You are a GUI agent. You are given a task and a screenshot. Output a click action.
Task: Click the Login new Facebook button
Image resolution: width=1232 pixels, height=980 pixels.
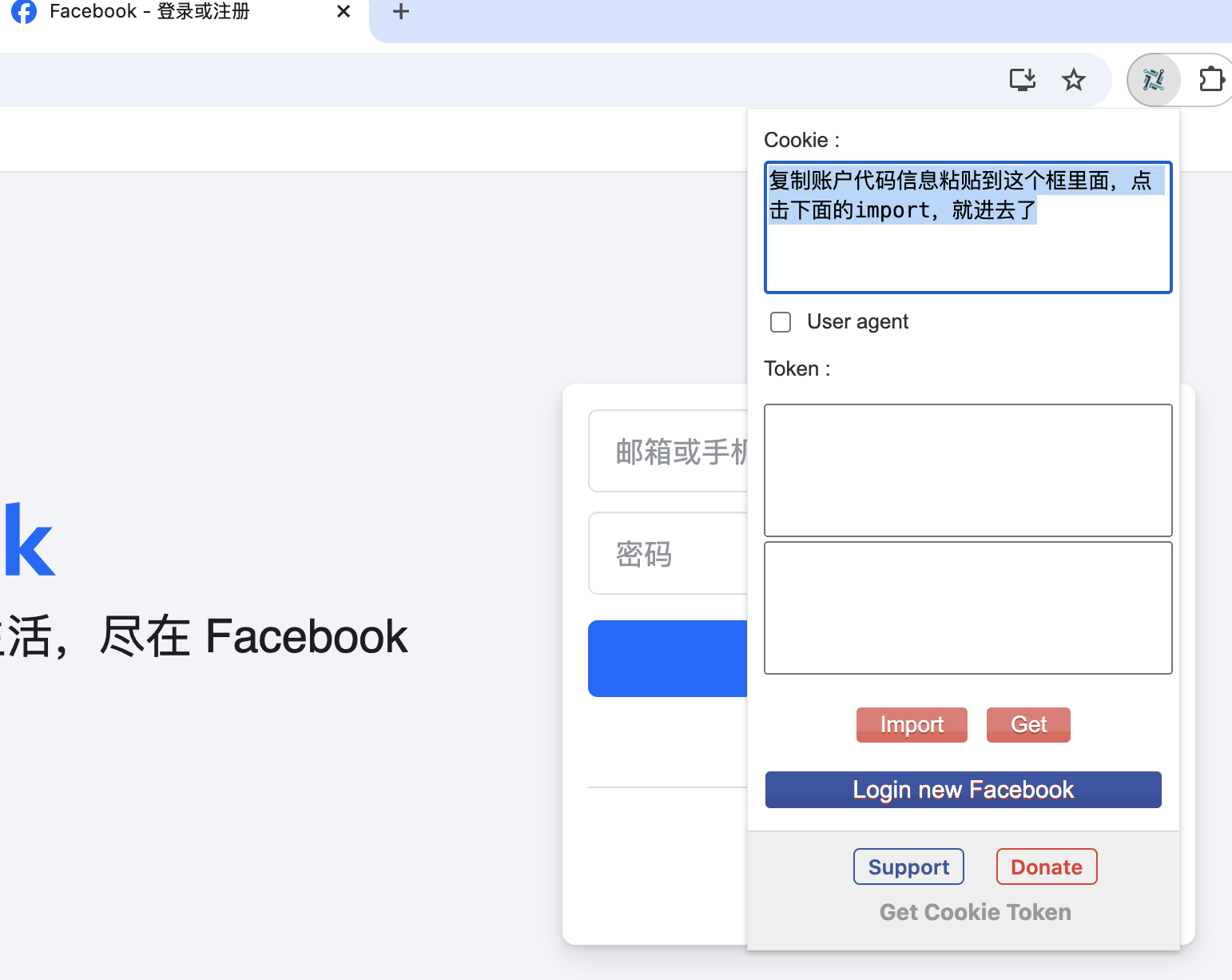963,790
